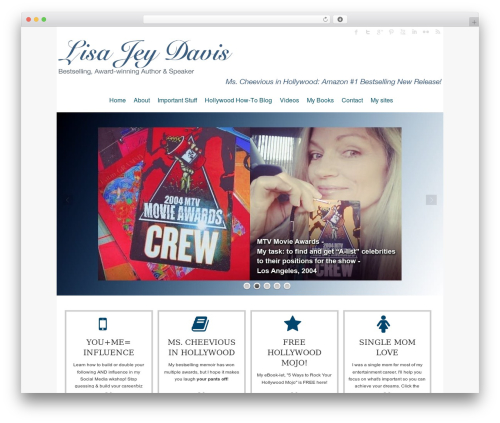Screen dimensions: 500x423
Task: Open the Videos menu item
Action: tap(289, 100)
